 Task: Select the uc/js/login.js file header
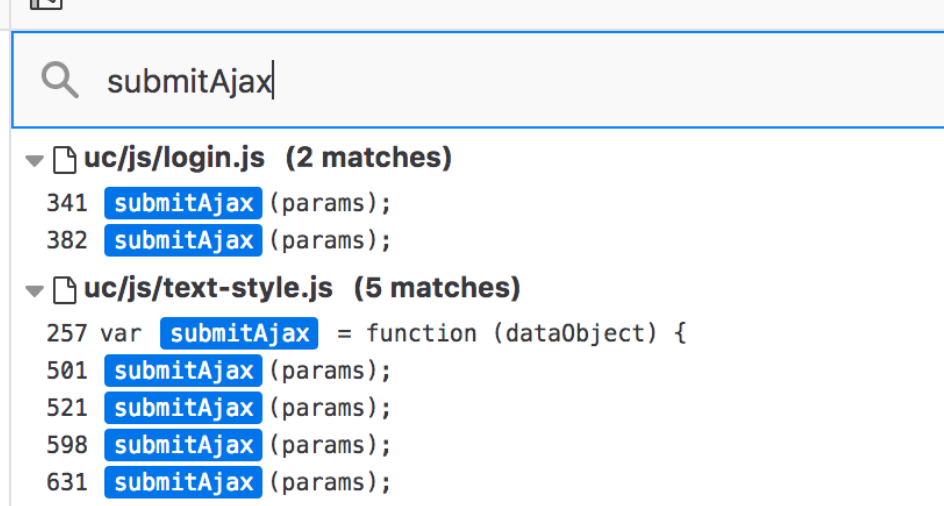click(x=174, y=158)
